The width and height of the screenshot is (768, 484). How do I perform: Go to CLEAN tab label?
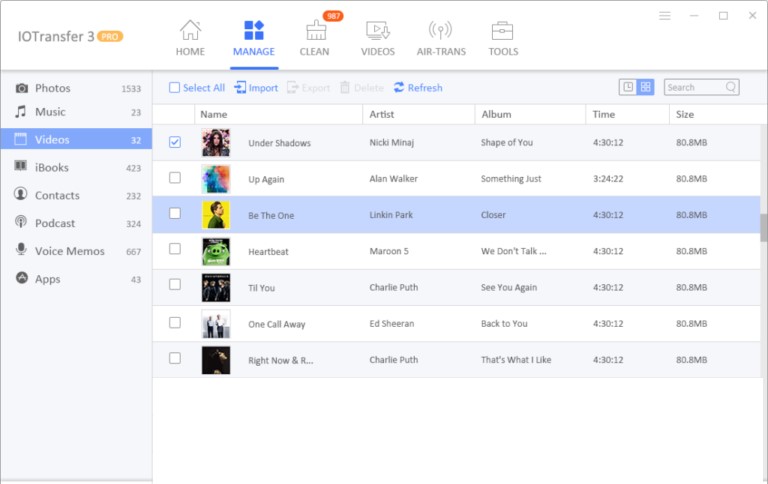point(314,51)
